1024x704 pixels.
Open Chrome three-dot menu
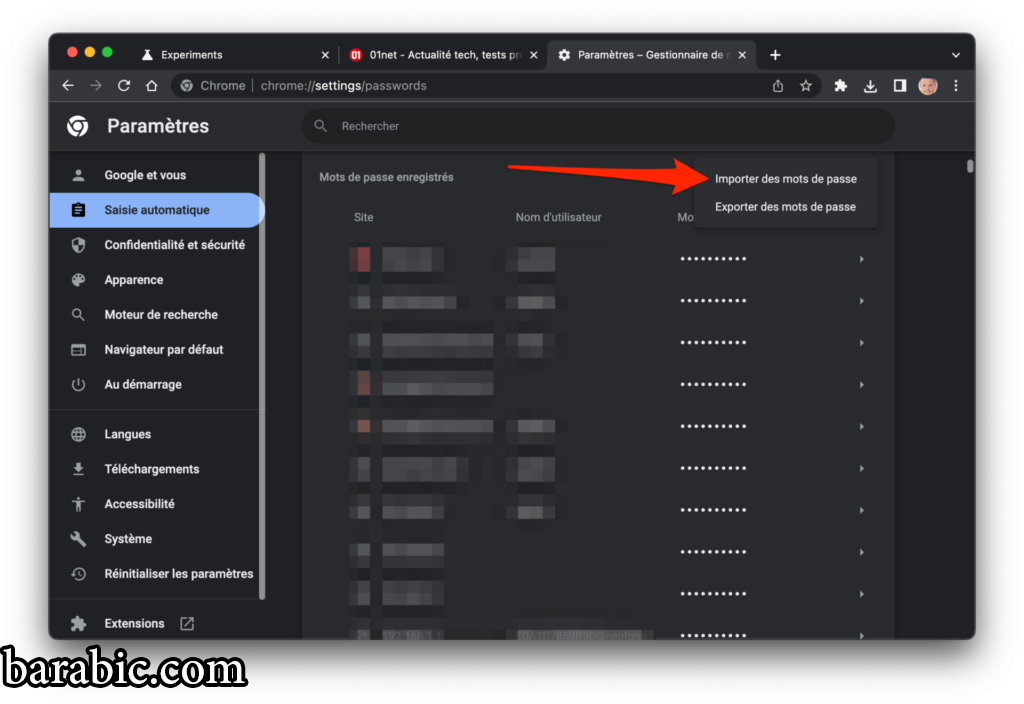[956, 86]
